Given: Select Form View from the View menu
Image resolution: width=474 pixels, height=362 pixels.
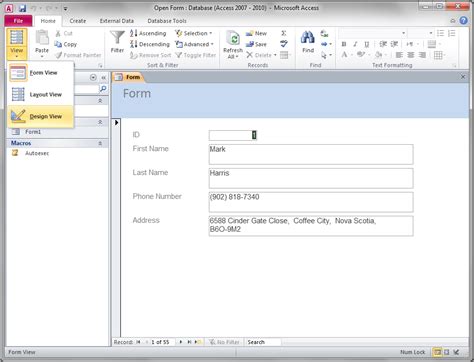Looking at the screenshot, I should pyautogui.click(x=40, y=73).
